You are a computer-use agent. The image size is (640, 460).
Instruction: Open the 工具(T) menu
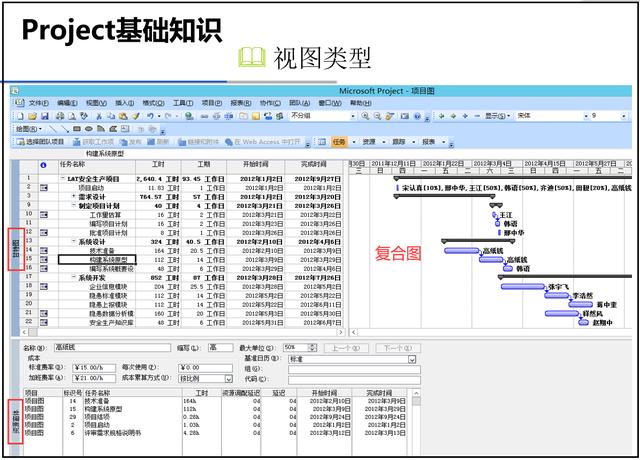click(183, 103)
